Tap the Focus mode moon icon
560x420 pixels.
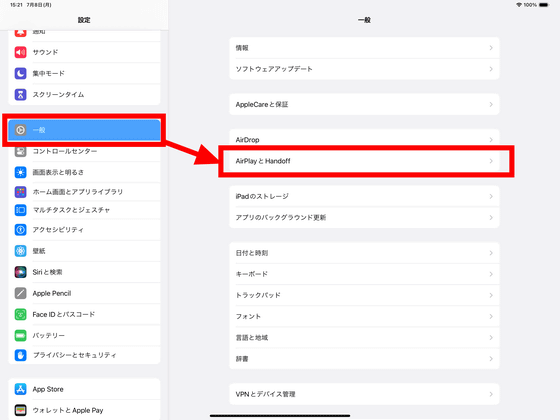click(x=20, y=74)
